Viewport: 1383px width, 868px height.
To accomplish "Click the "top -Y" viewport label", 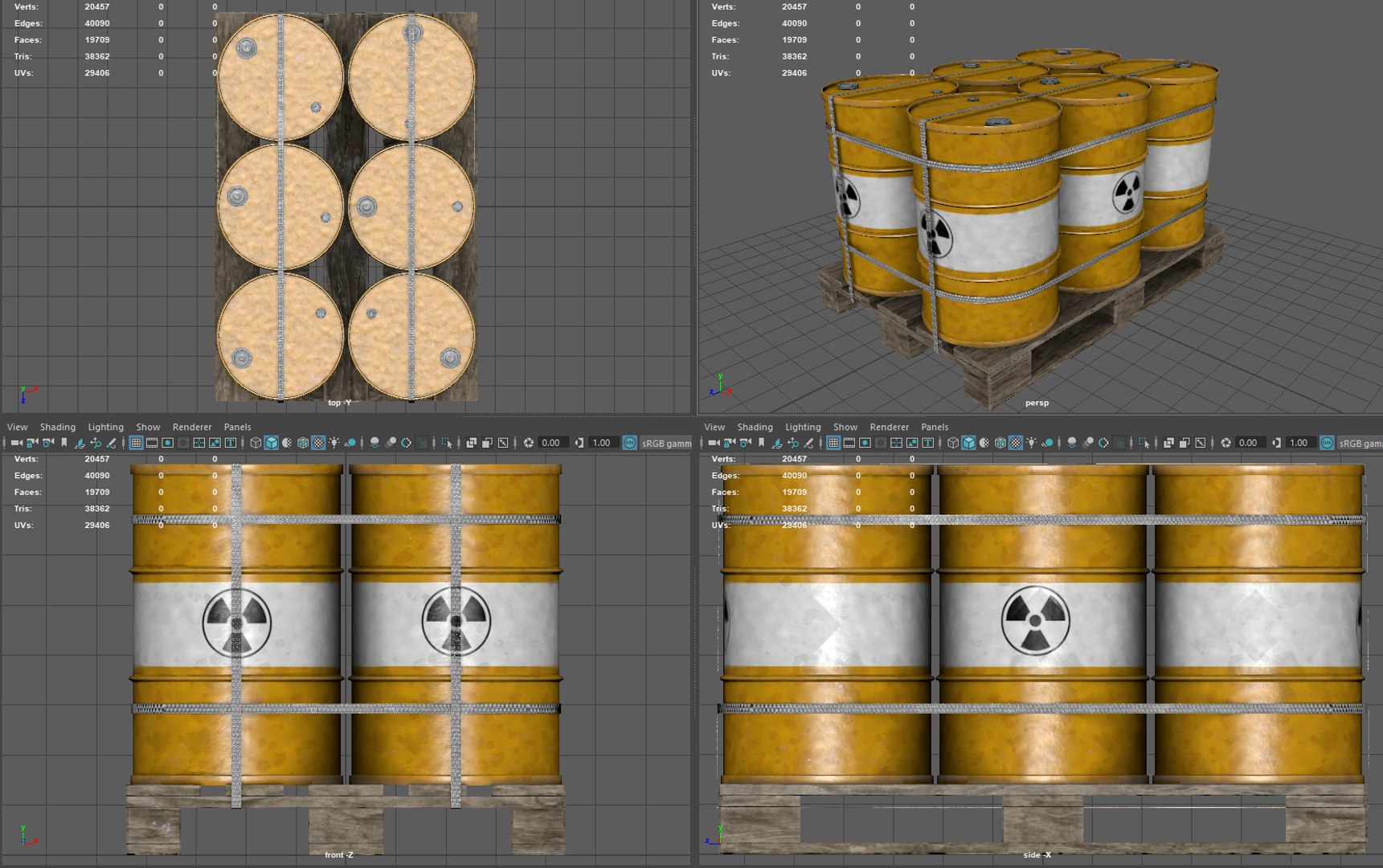I will coord(340,403).
